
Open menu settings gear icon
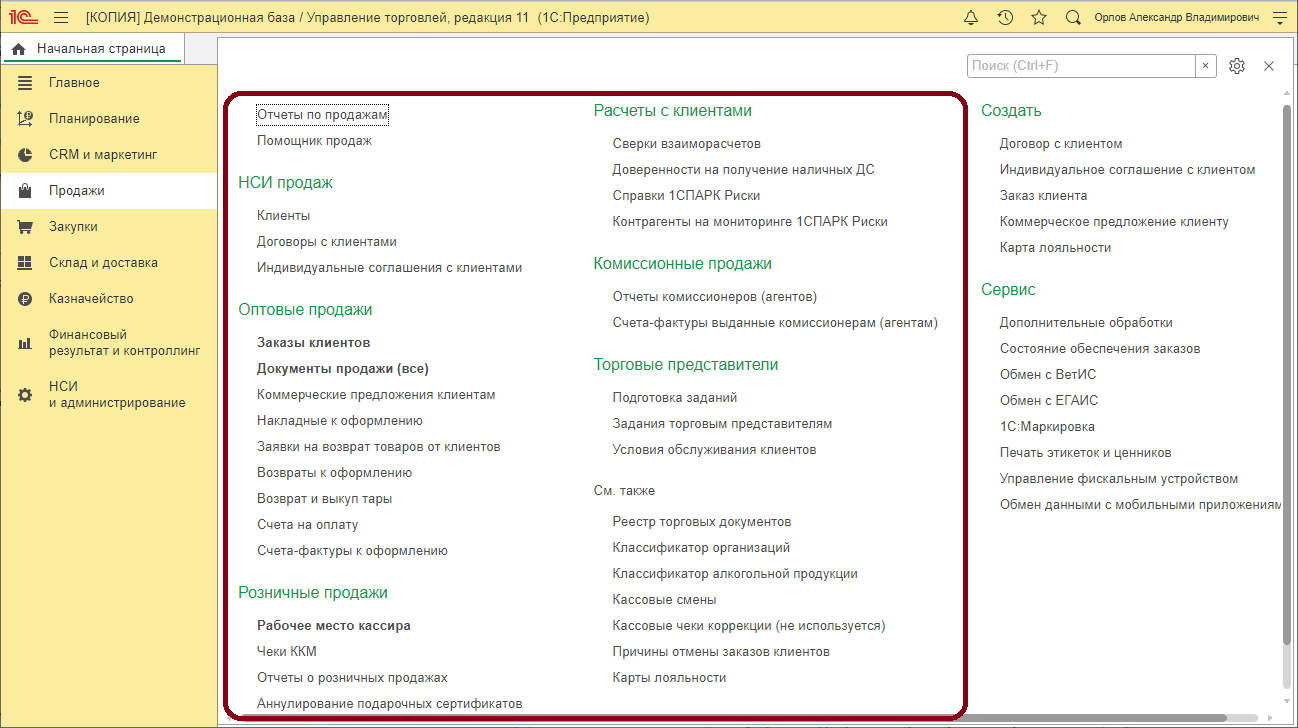(1237, 66)
